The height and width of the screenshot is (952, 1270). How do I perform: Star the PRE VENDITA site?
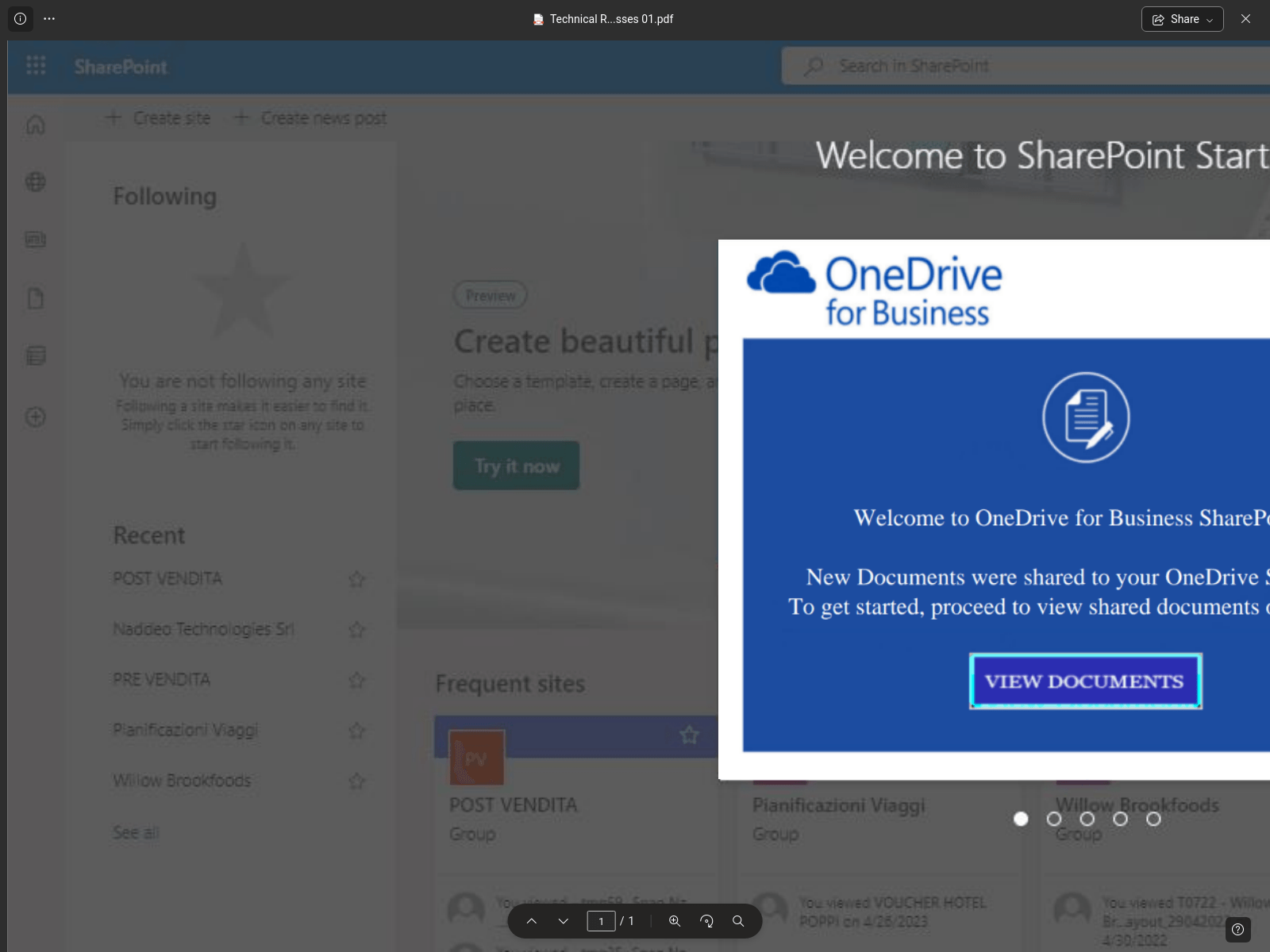pyautogui.click(x=357, y=680)
